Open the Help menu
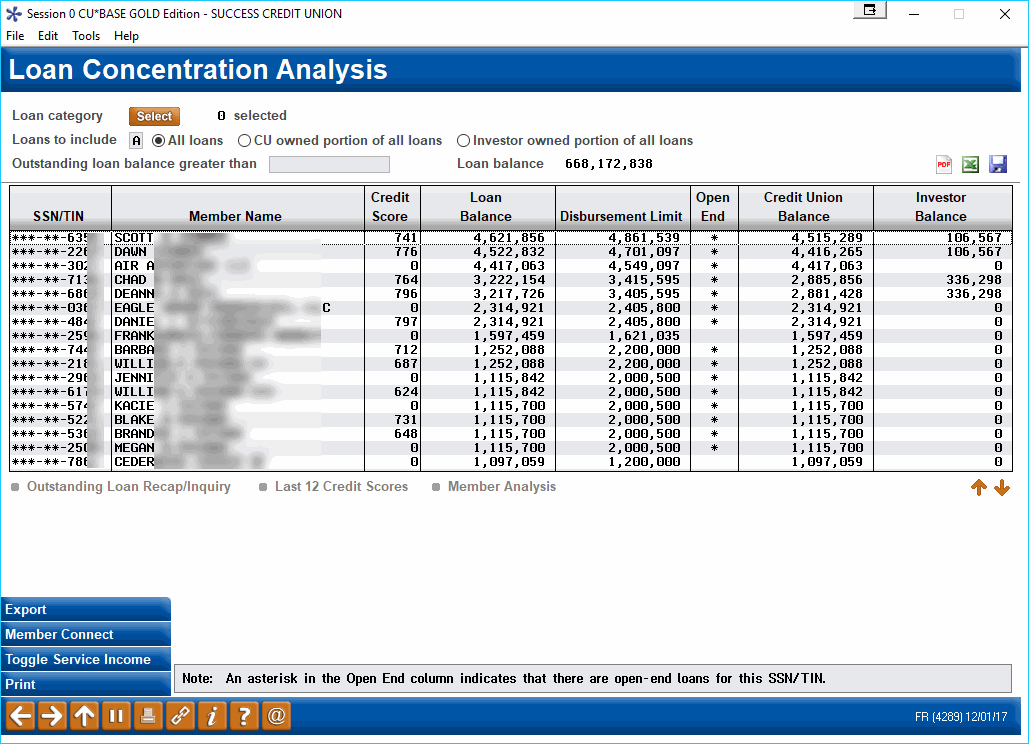This screenshot has height=744, width=1029. coord(126,36)
